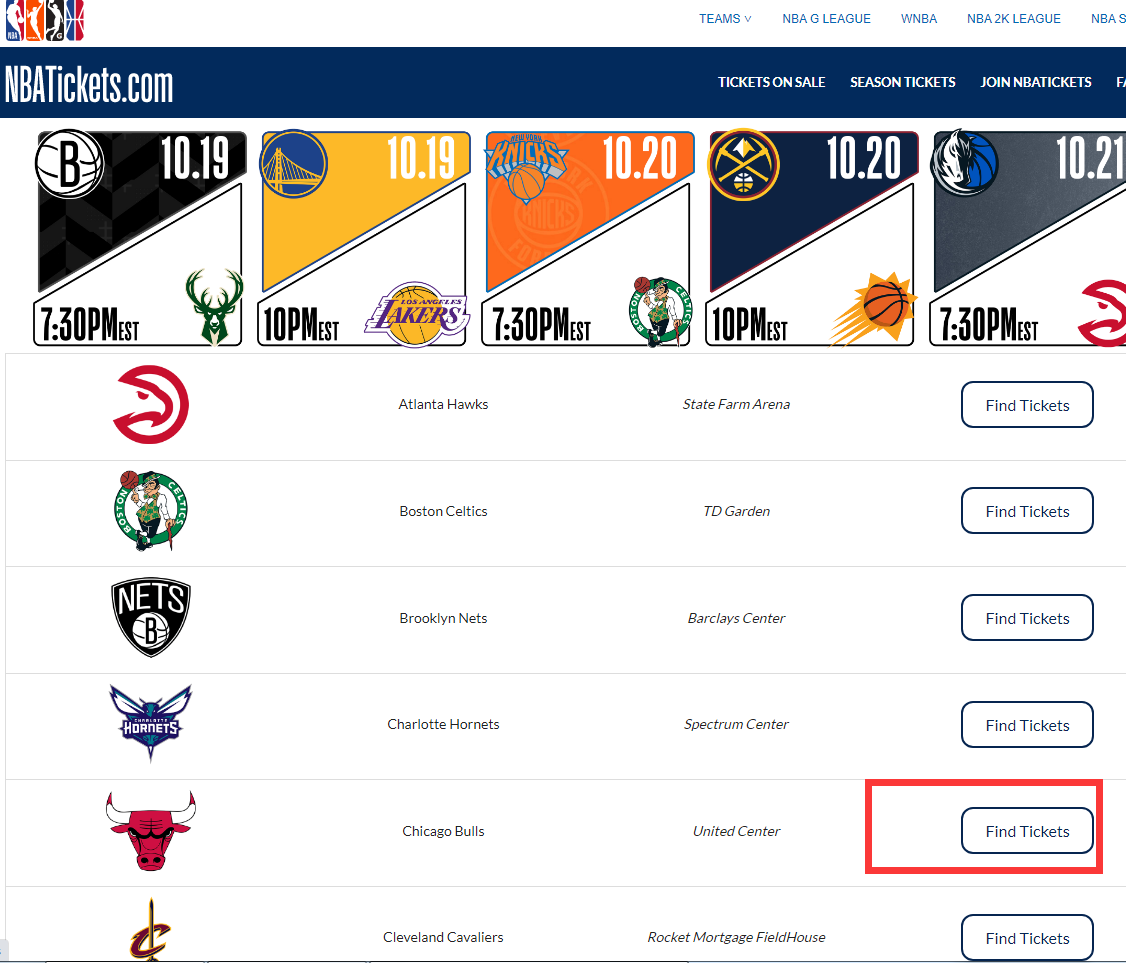Click Boston Celtics logo in team list
Screen dimensions: 1126x963
[151, 511]
